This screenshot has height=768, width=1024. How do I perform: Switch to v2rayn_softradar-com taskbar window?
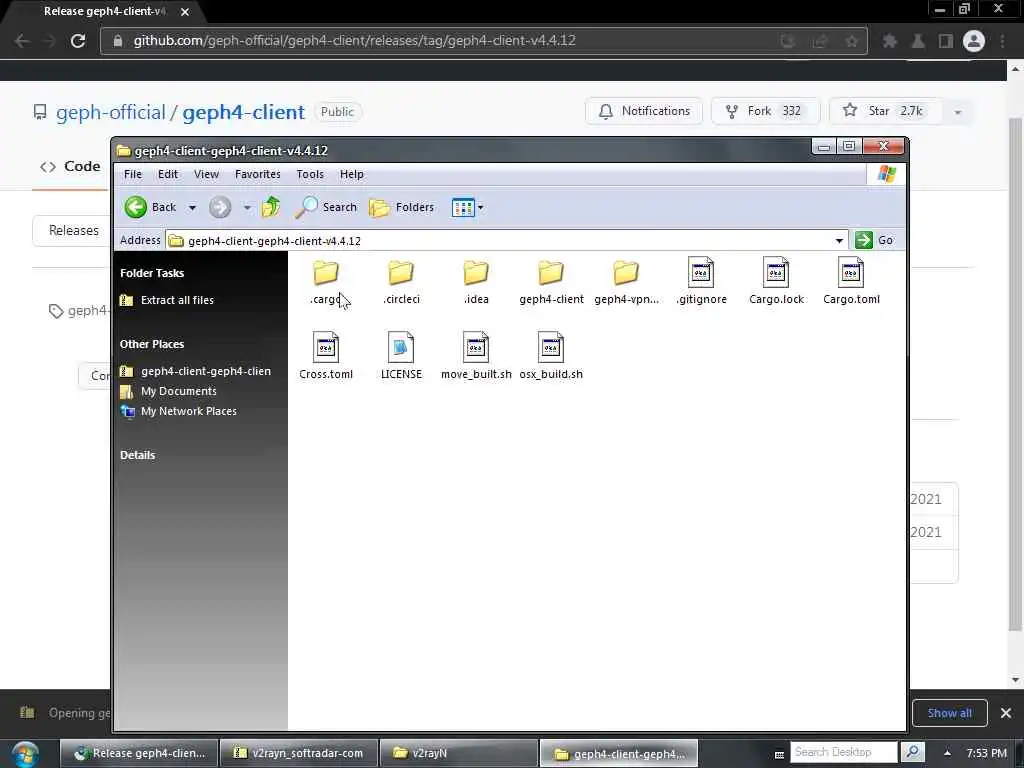pos(299,753)
